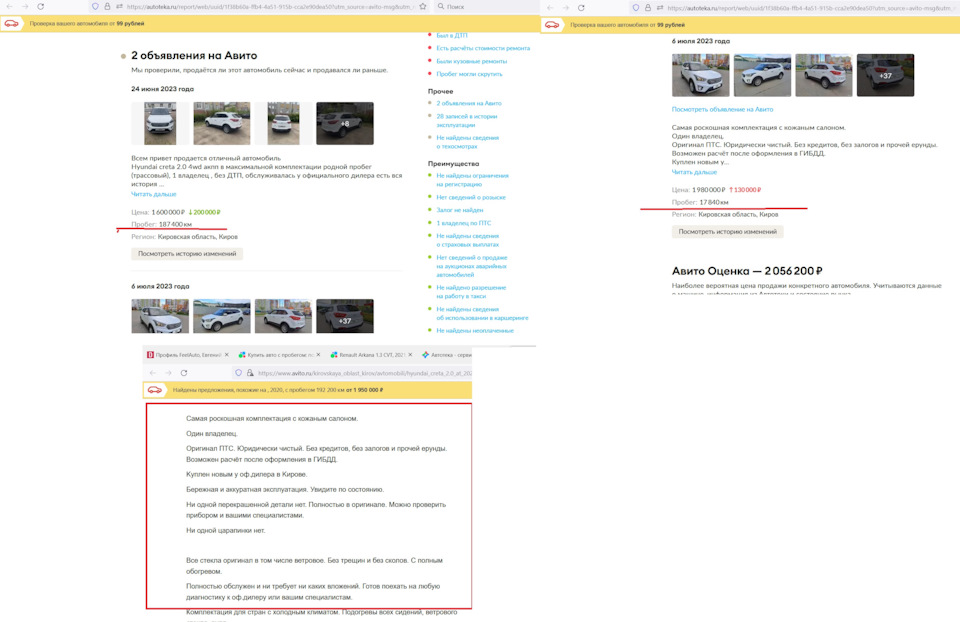960x622 pixels.
Task: Open 'Залог не найден' sidebar link
Action: pyautogui.click(x=460, y=210)
